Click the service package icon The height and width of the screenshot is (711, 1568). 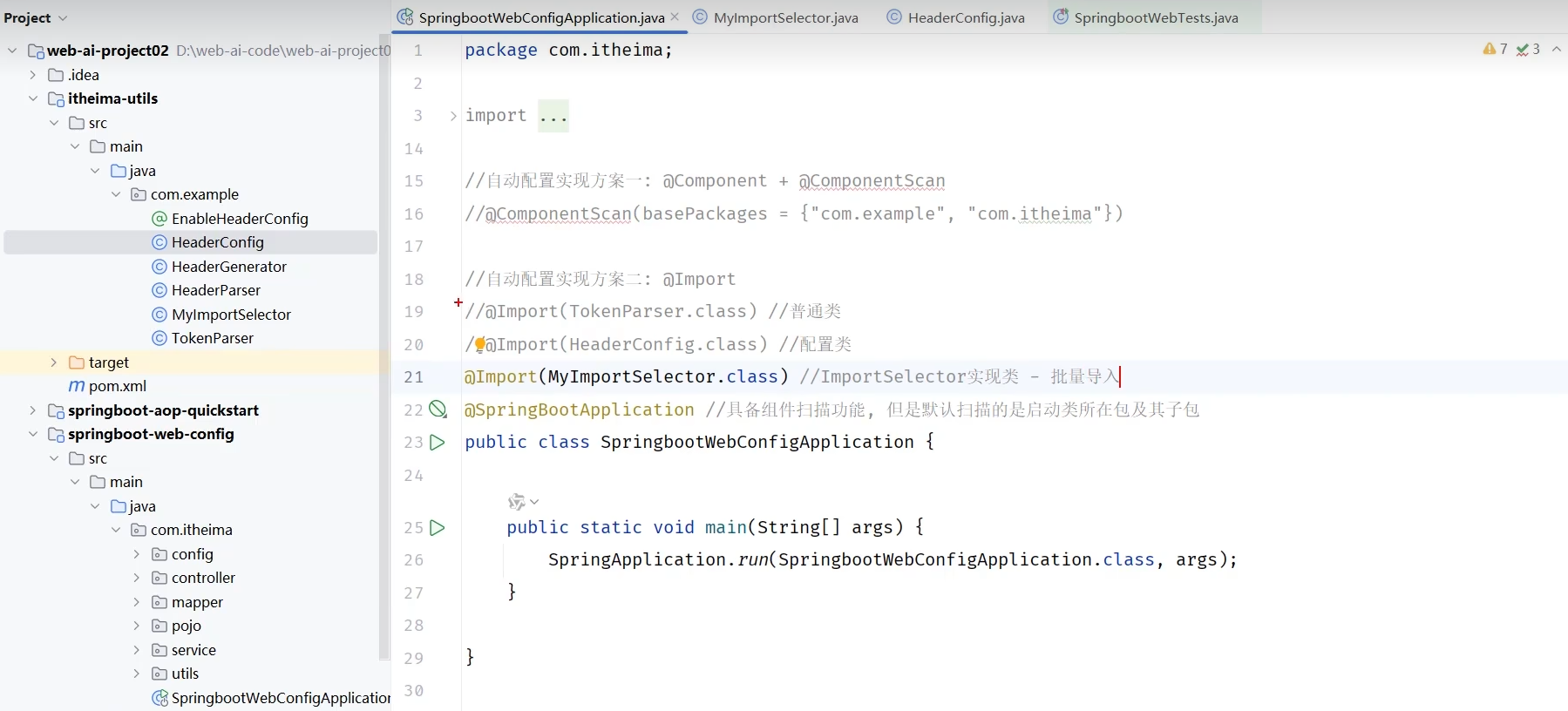point(160,650)
